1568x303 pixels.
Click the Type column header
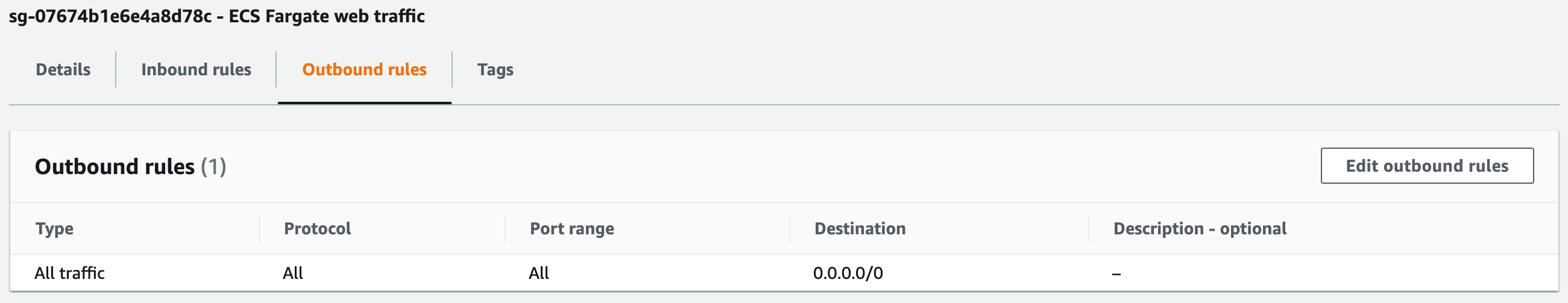pos(54,229)
